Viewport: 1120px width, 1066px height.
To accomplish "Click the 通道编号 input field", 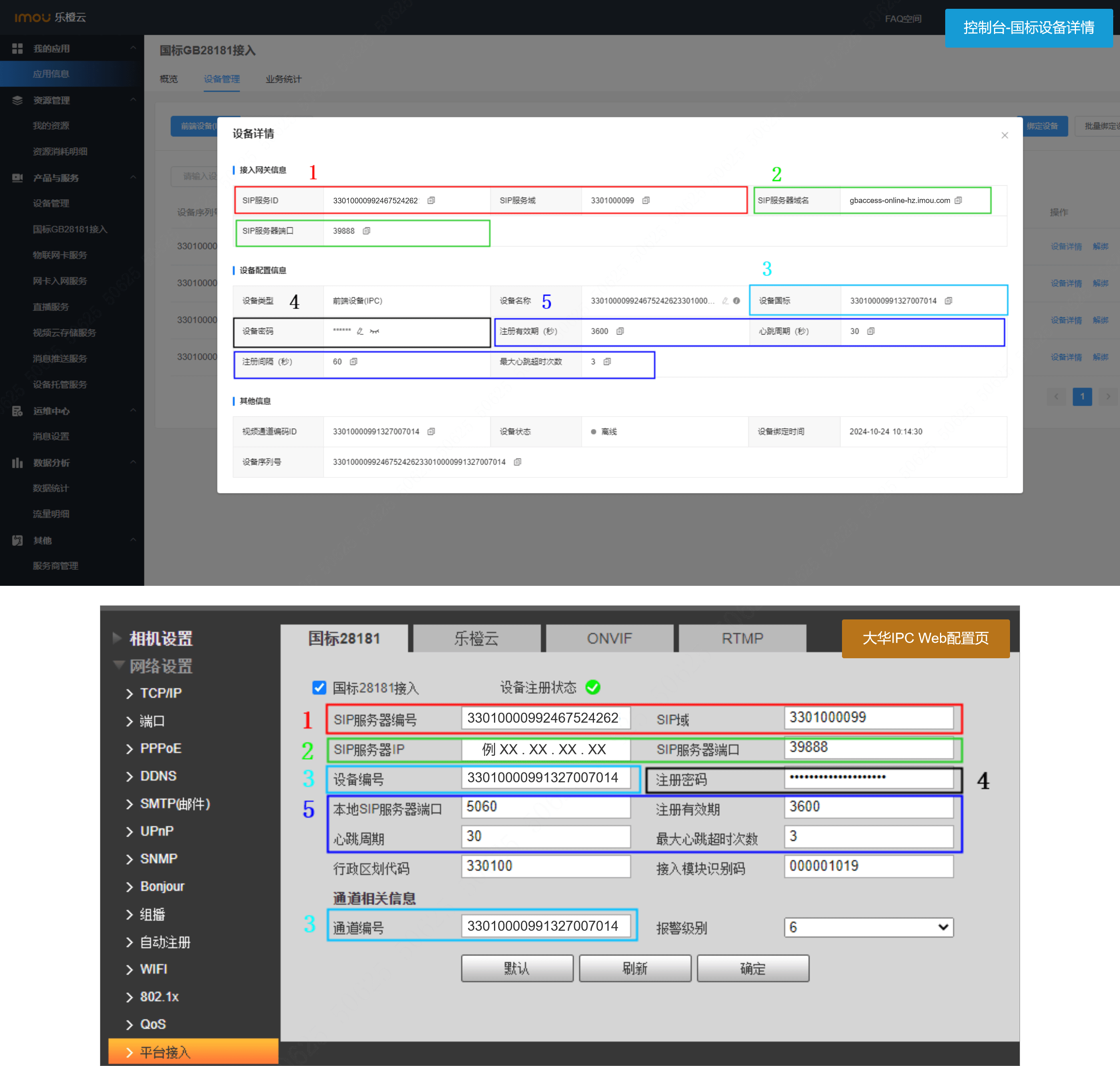I will 546,926.
